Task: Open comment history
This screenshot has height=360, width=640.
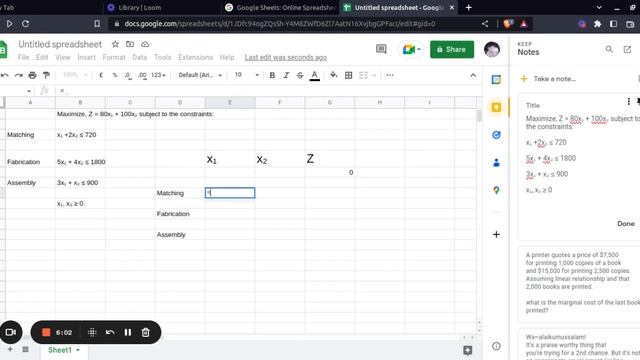Action: tap(381, 49)
